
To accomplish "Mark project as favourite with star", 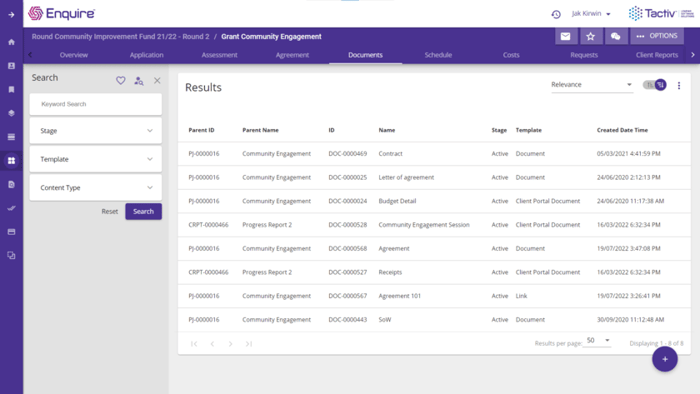I will [x=590, y=36].
